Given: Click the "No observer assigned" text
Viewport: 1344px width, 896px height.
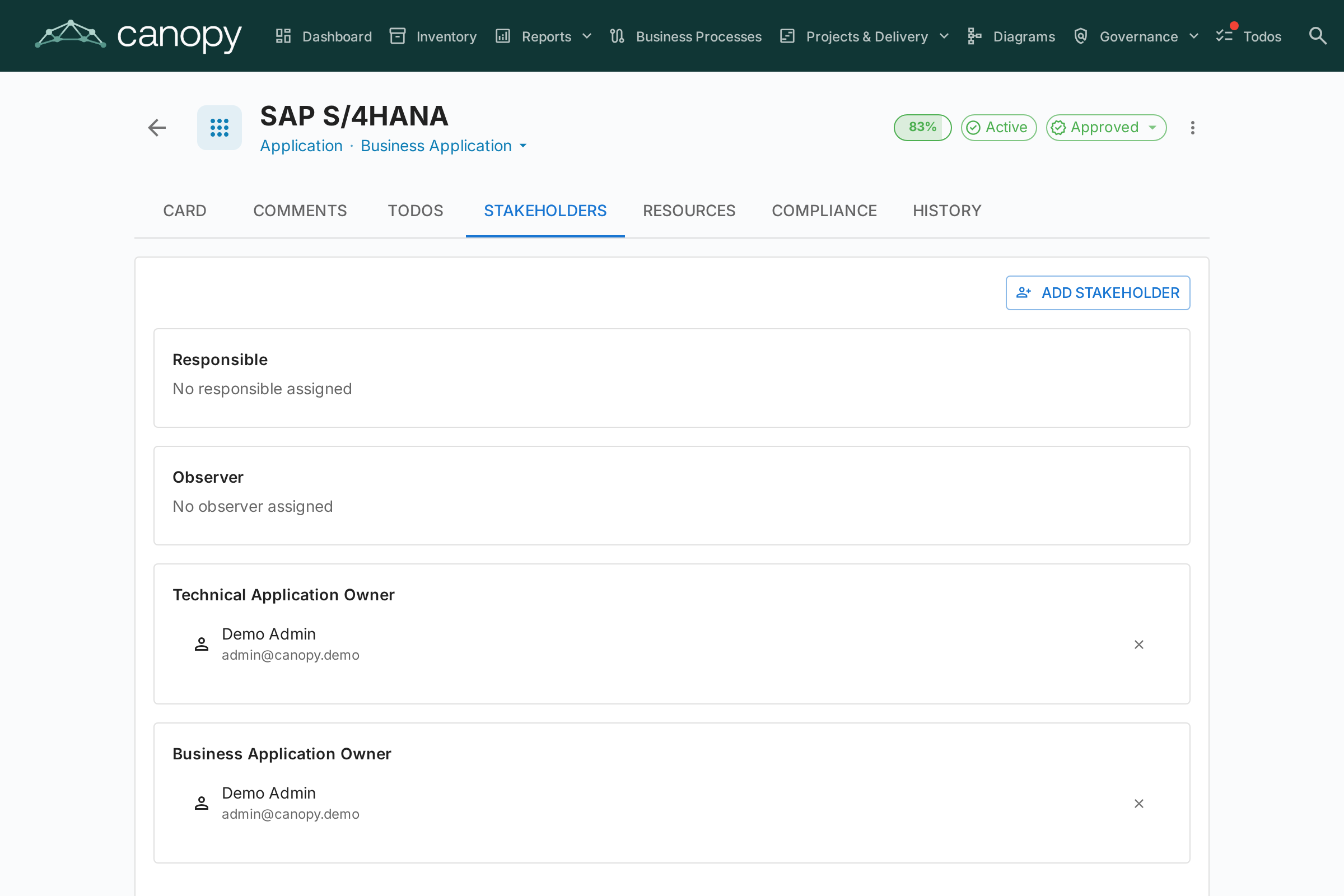Looking at the screenshot, I should [253, 506].
